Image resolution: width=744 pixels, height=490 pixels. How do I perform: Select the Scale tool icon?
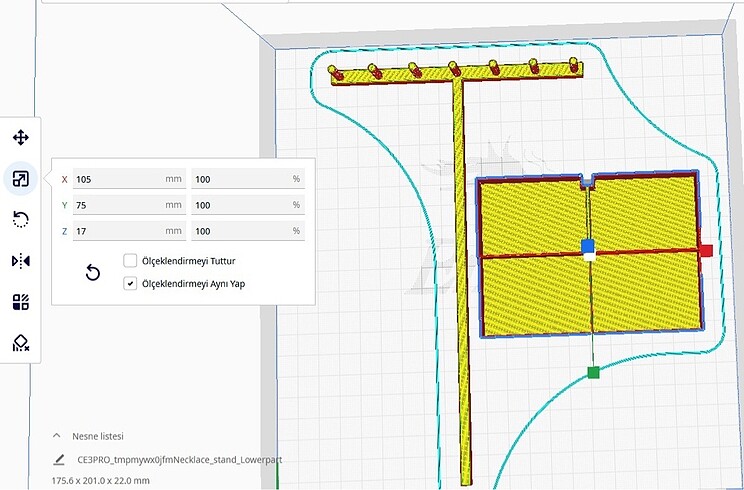20,179
